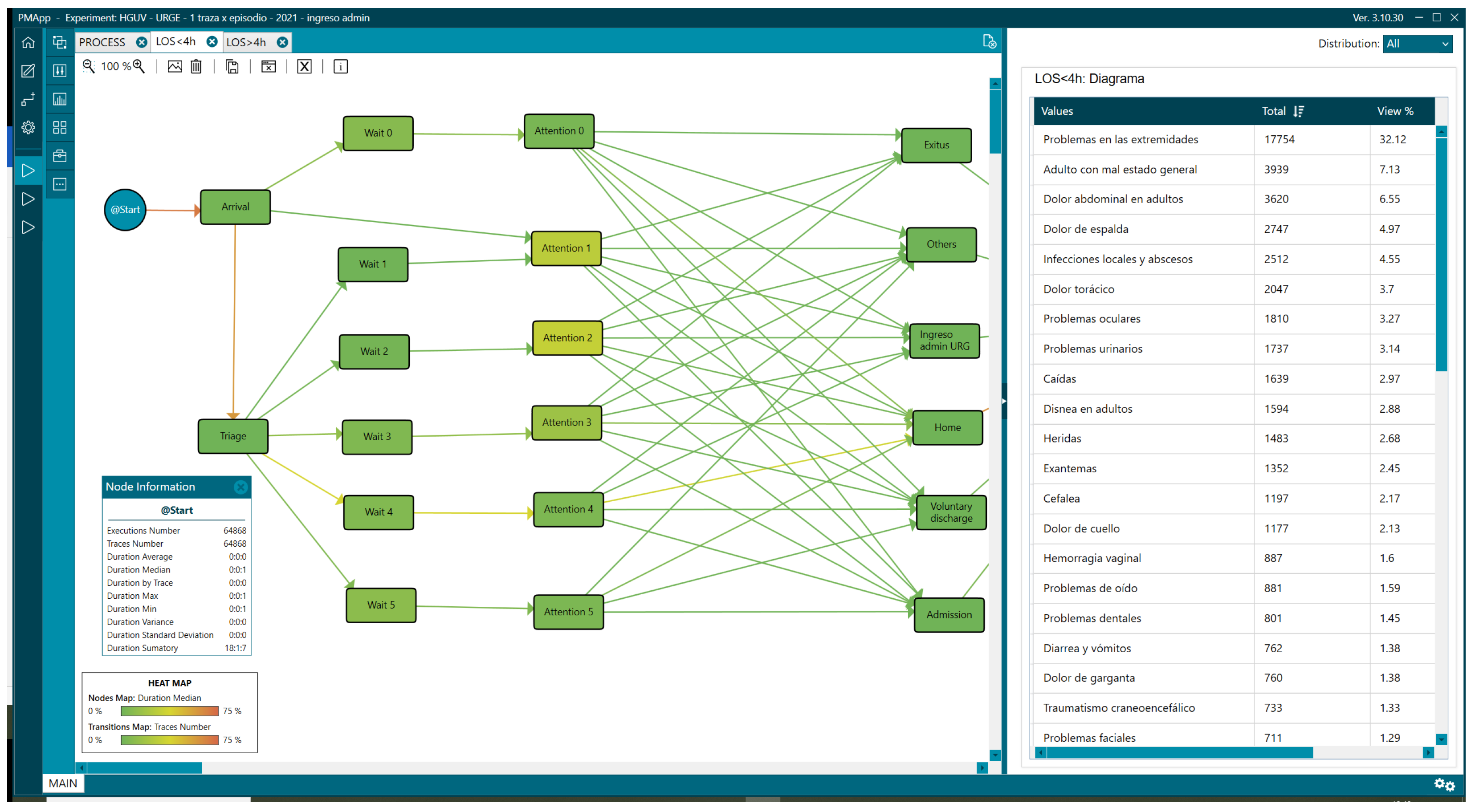
Task: Click the trash delete icon in toolbar
Action: [x=196, y=66]
